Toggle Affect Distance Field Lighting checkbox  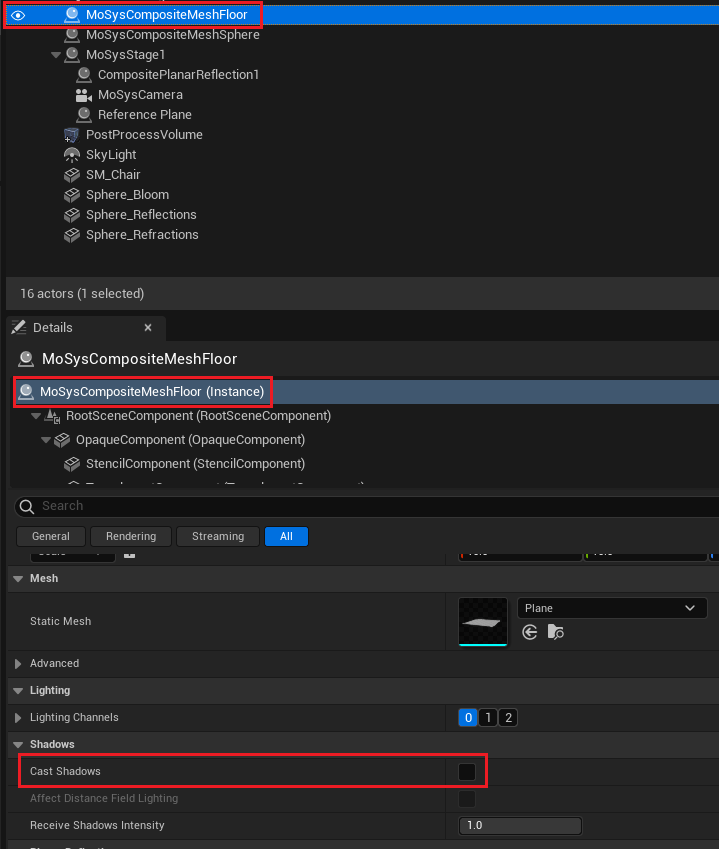[467, 799]
